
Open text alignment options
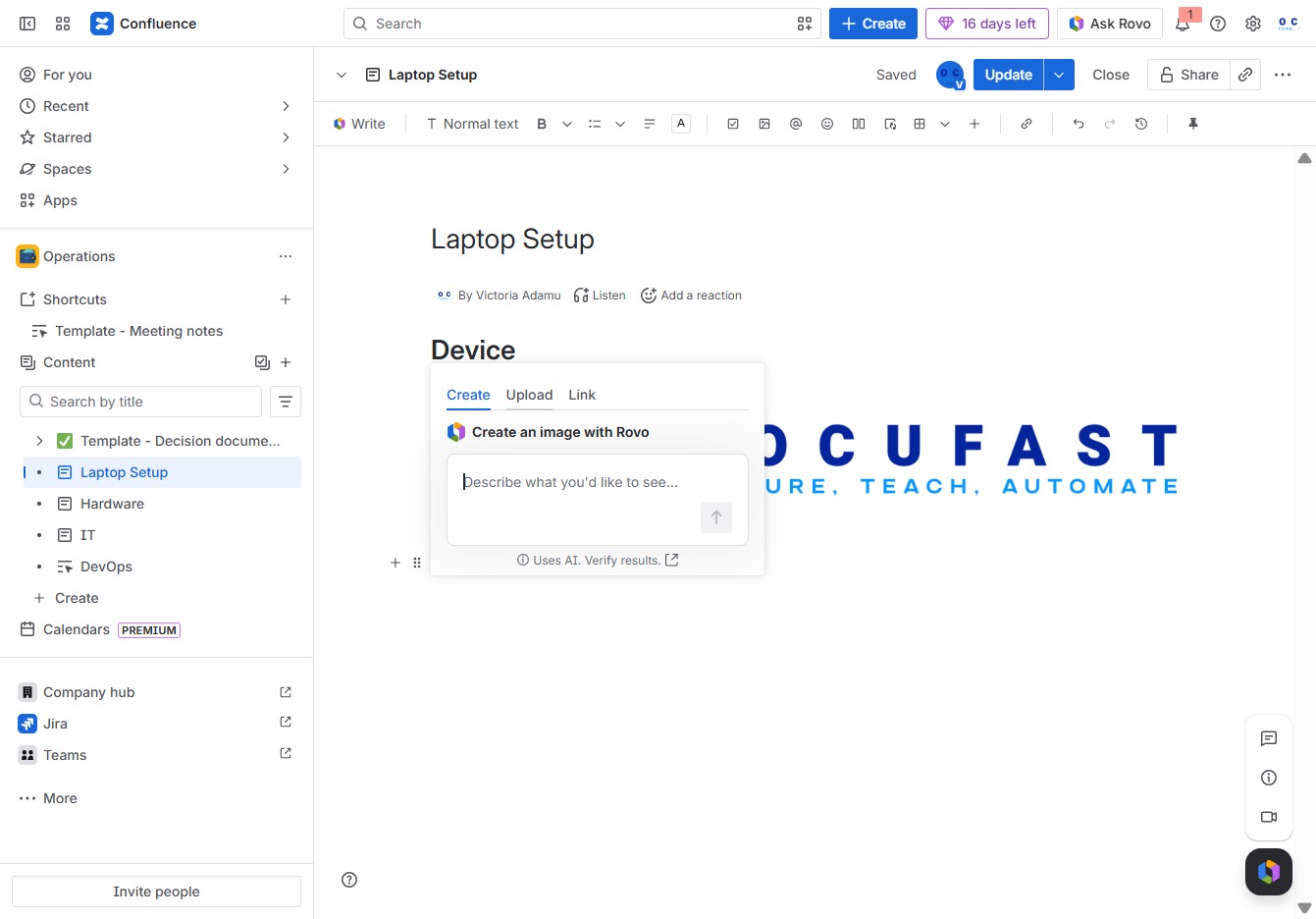pos(650,124)
